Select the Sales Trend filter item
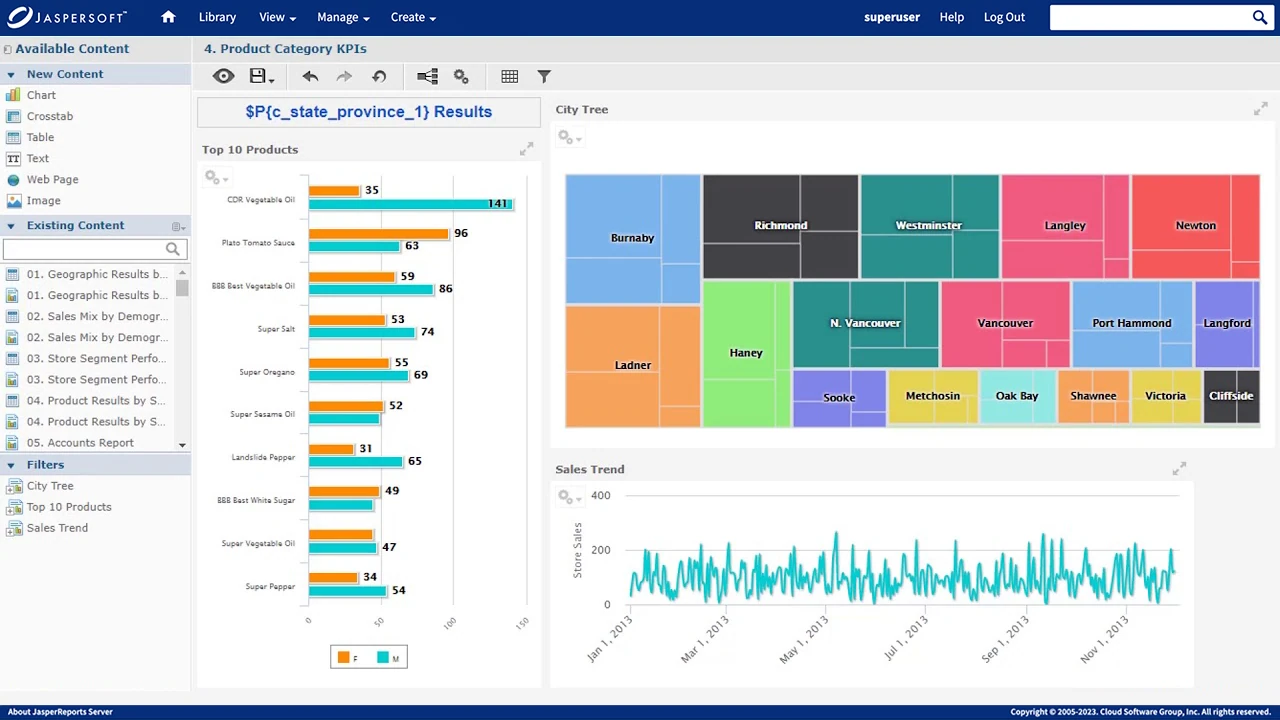This screenshot has width=1280, height=720. (x=57, y=528)
